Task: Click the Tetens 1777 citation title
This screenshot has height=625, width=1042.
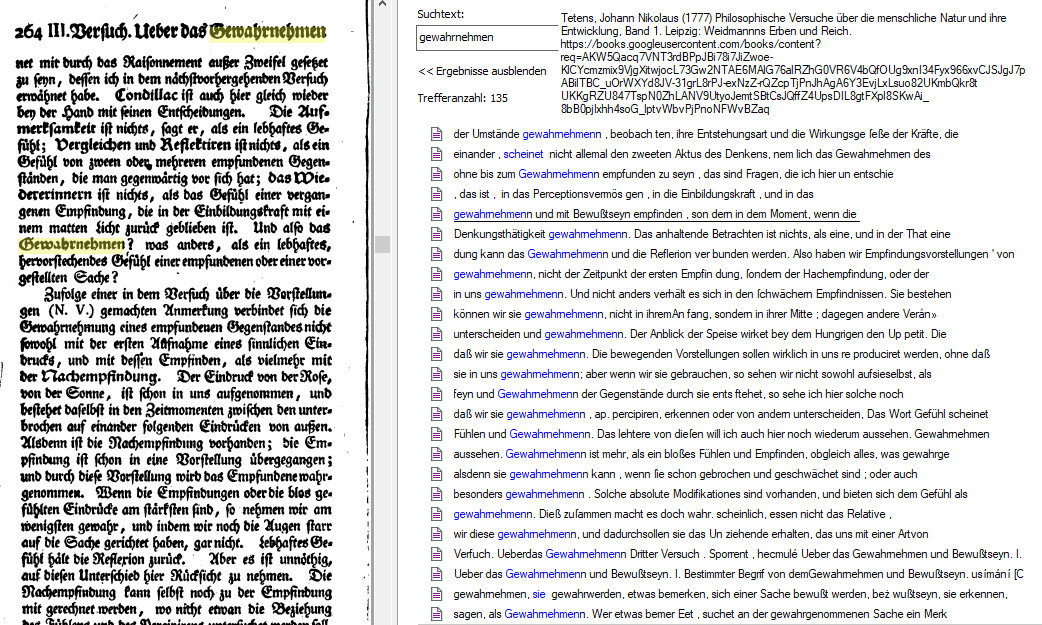Action: pos(783,25)
